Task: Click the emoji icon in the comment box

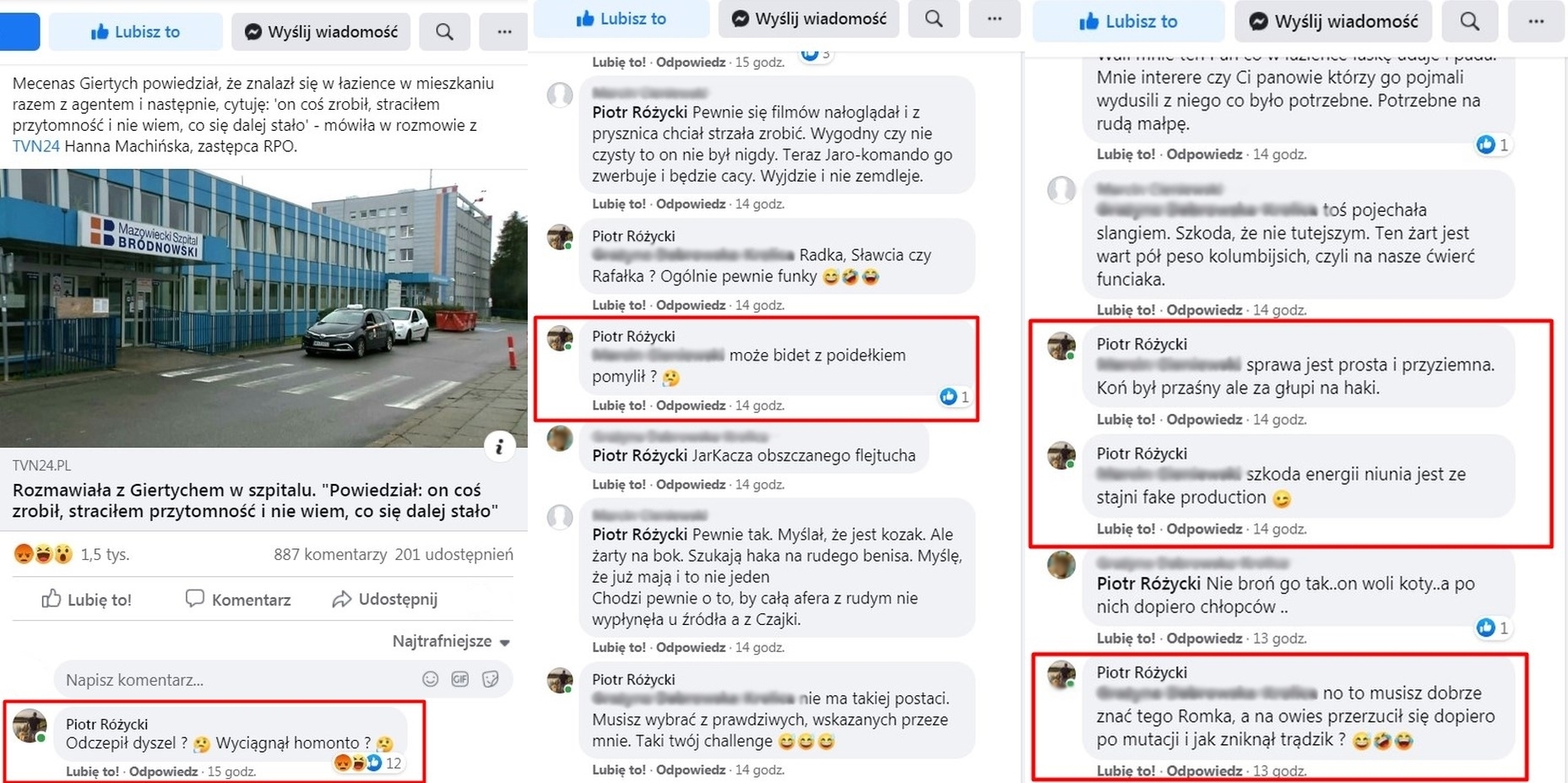Action: tap(431, 679)
